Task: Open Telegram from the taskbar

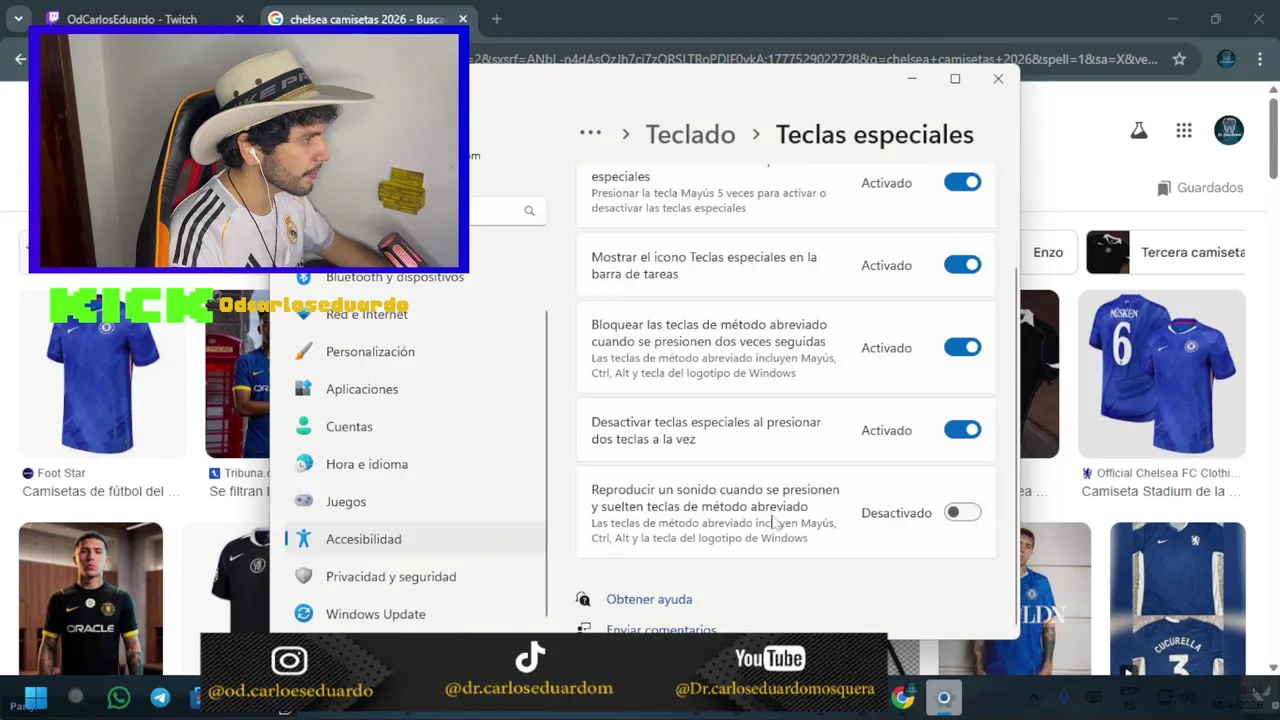Action: point(160,697)
